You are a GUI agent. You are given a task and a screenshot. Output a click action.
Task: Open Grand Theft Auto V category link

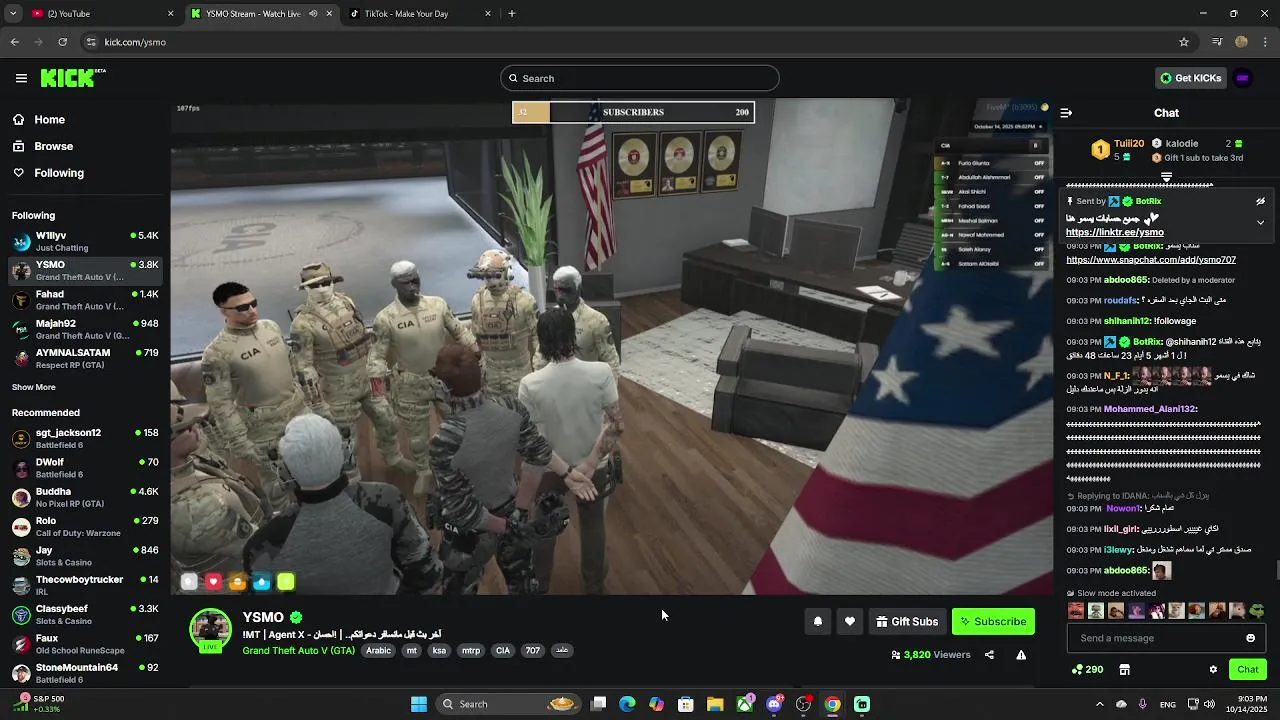[298, 650]
